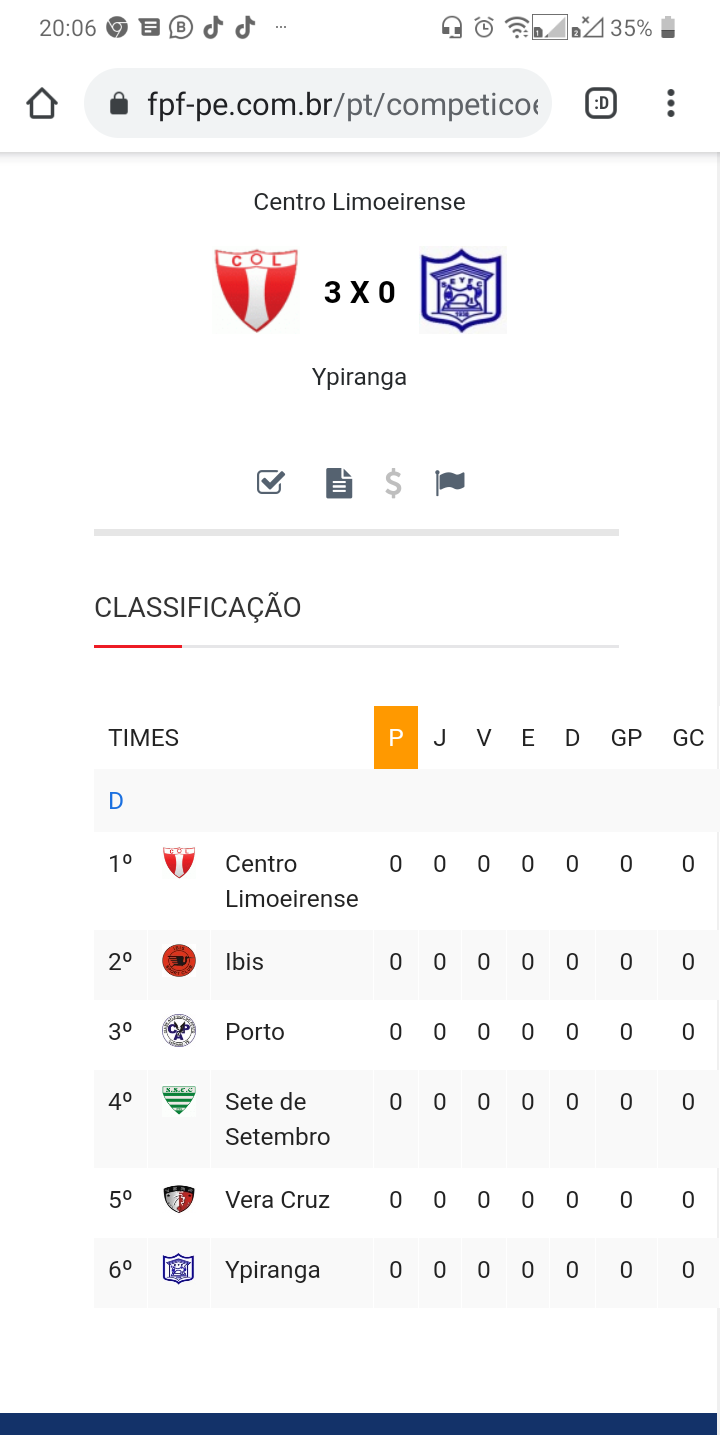The width and height of the screenshot is (720, 1435).
Task: Tap the check-mark match icon
Action: 270,483
